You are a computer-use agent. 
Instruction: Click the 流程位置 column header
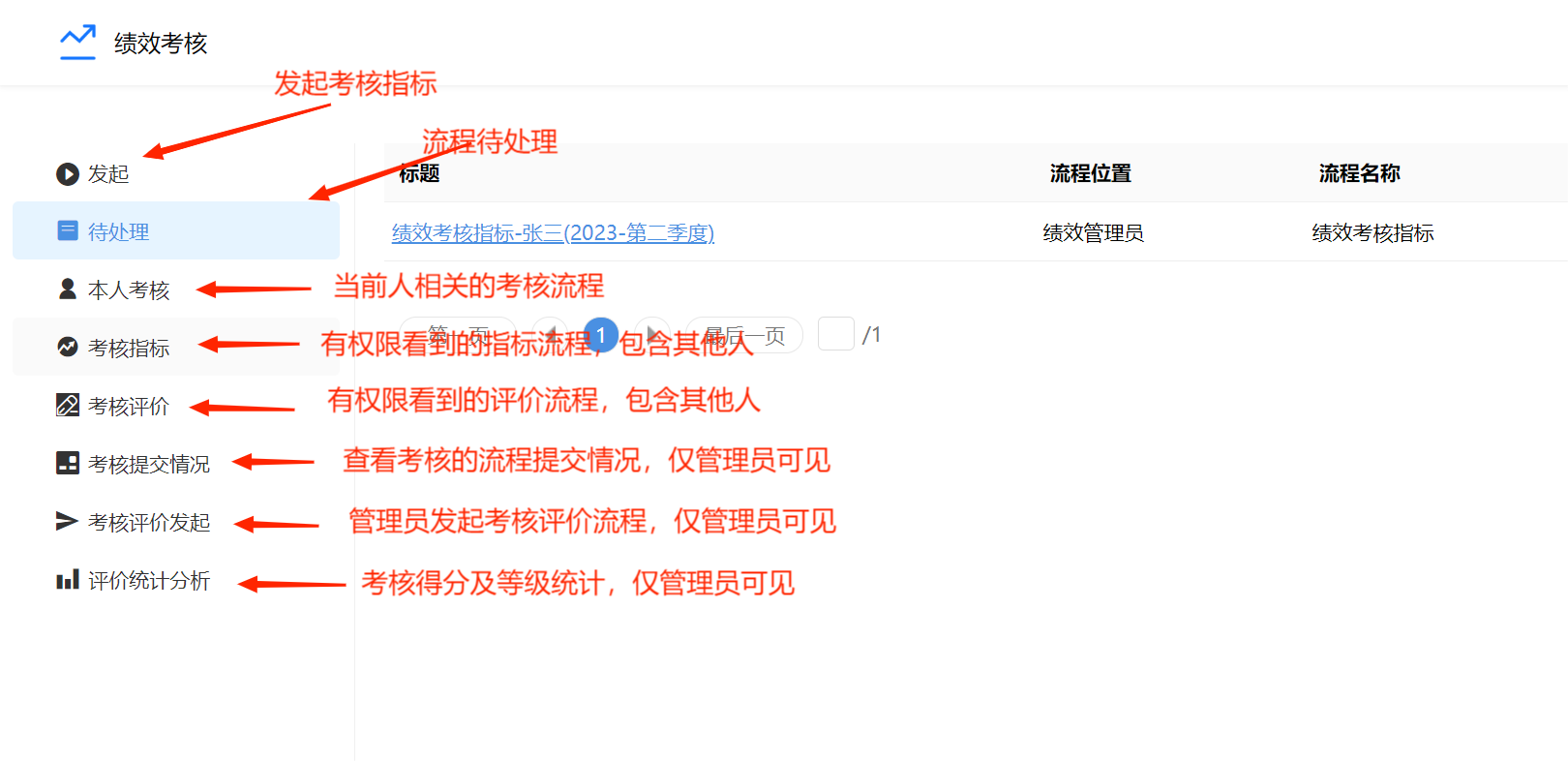tap(1090, 173)
